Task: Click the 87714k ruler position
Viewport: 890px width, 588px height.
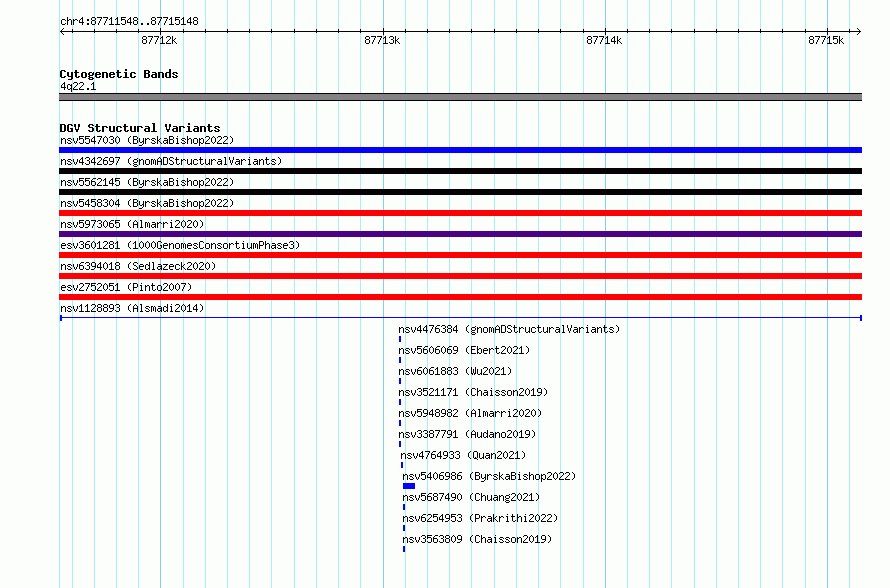Action: [604, 40]
